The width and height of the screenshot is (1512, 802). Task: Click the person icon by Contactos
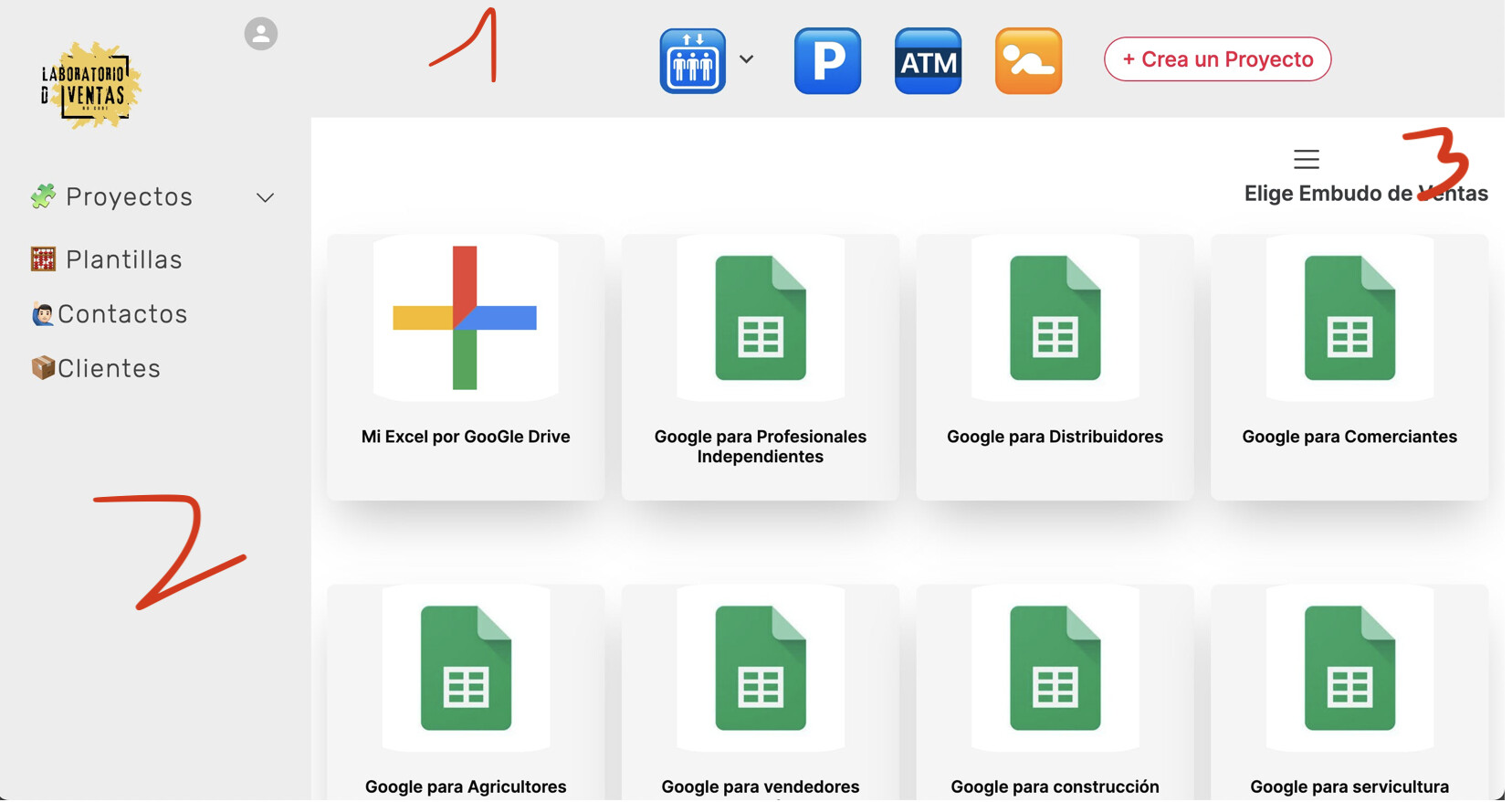pyautogui.click(x=43, y=314)
